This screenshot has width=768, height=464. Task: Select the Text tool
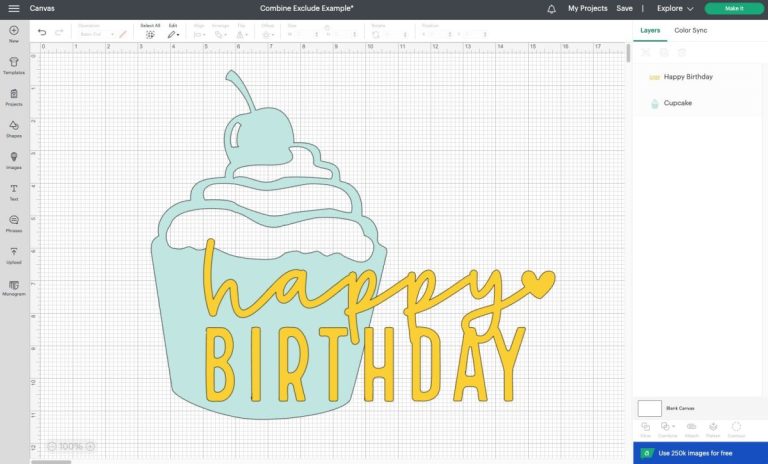tap(14, 191)
